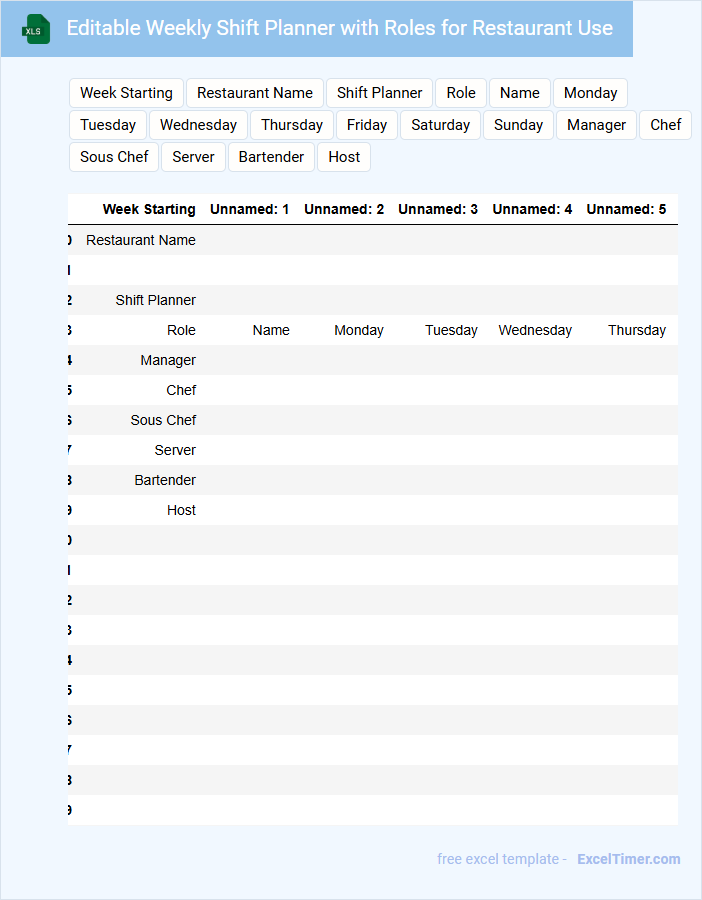Screen dimensions: 702x900
Task: Click the Week Starting column header
Action: (149, 209)
